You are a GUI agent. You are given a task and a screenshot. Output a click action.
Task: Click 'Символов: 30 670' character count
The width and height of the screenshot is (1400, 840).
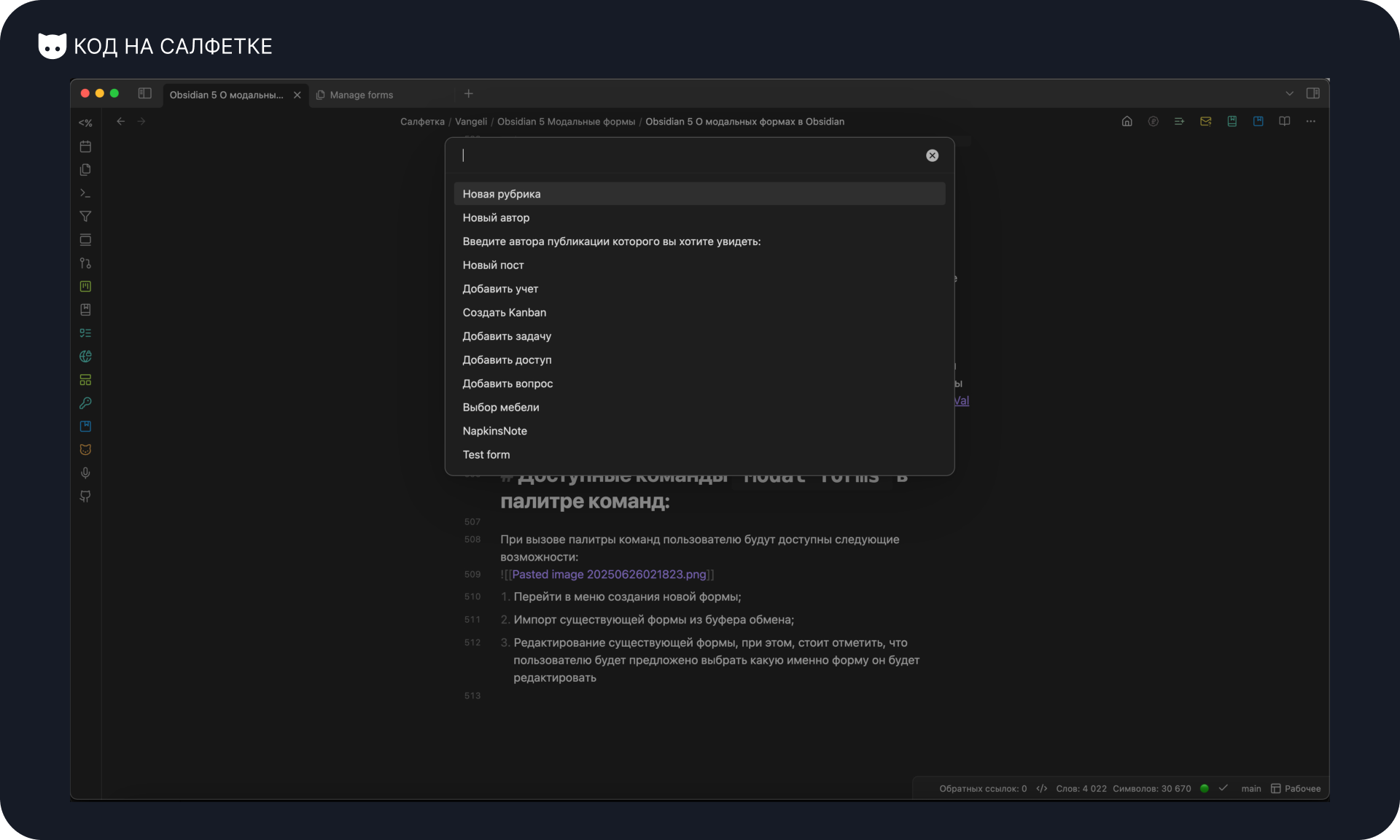click(x=1152, y=789)
